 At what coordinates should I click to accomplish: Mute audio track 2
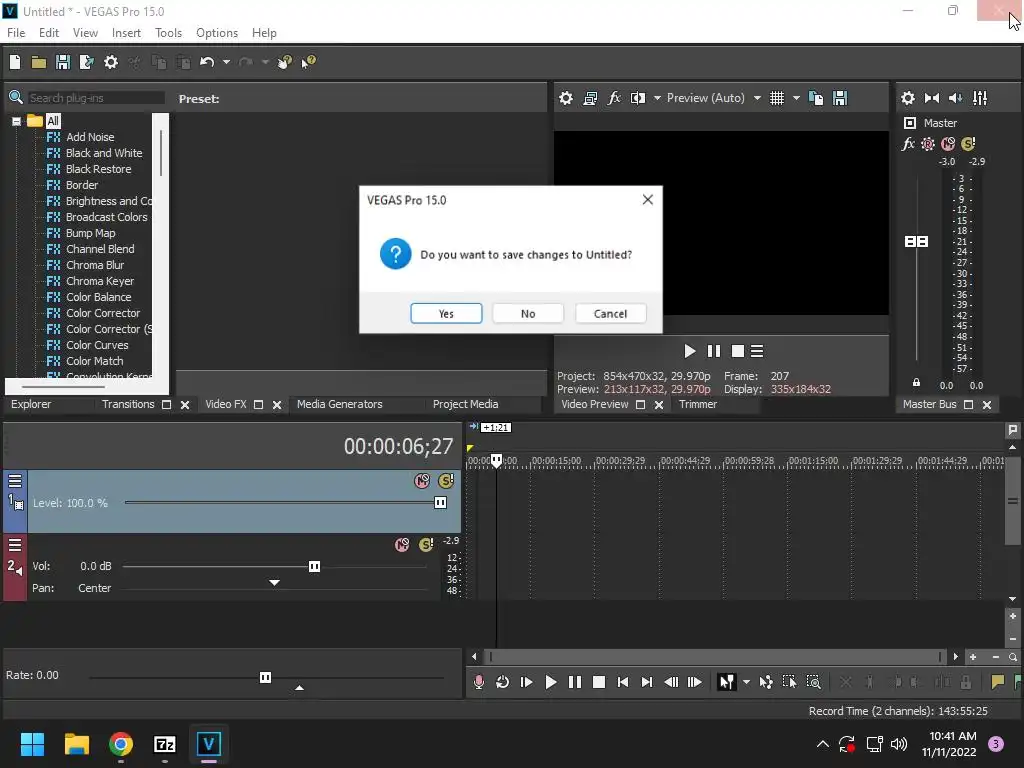point(402,545)
